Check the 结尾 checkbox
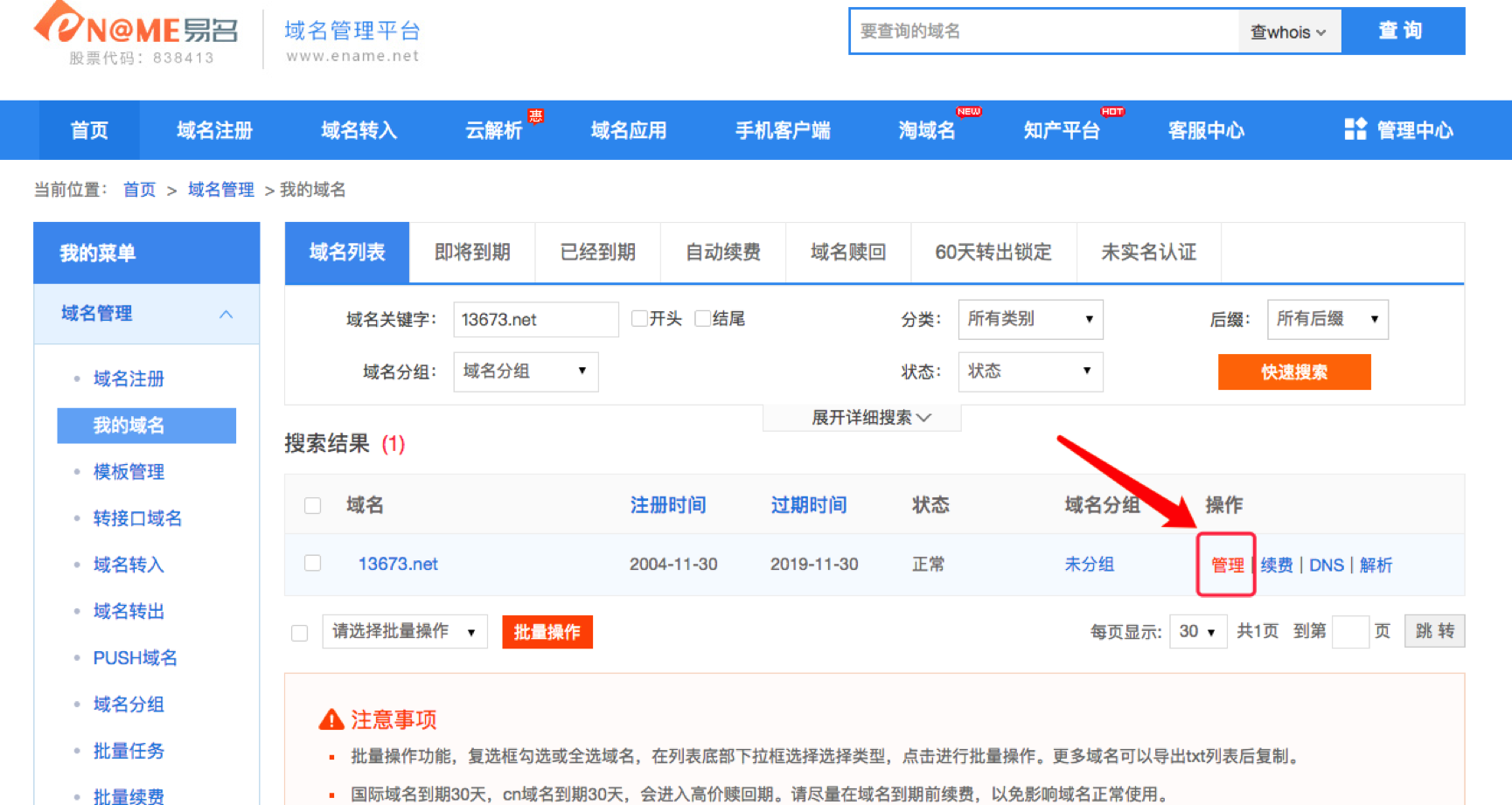Viewport: 1512px width, 805px height. point(702,318)
